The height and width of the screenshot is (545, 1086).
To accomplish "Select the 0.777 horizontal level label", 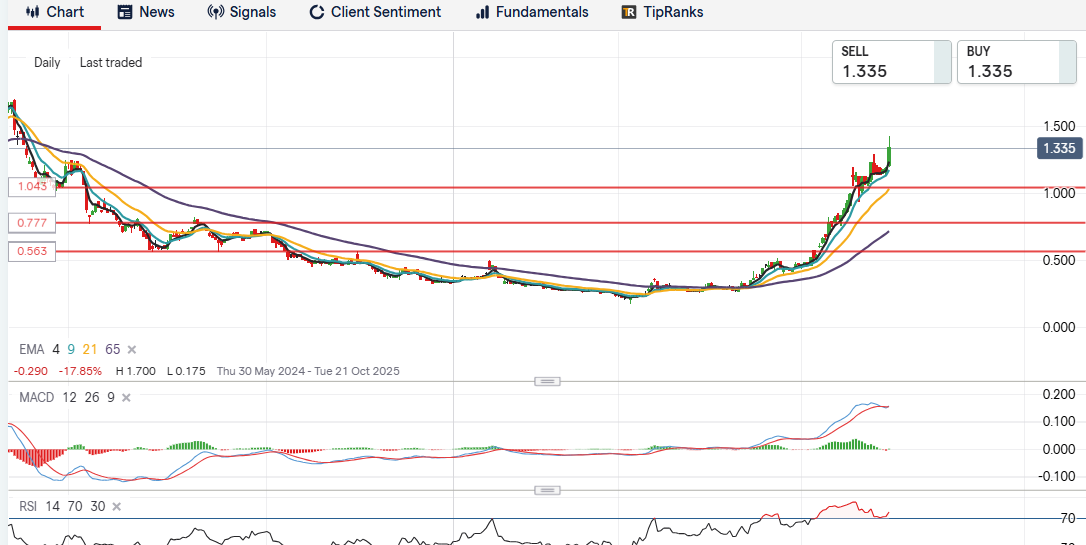I will click(x=31, y=222).
